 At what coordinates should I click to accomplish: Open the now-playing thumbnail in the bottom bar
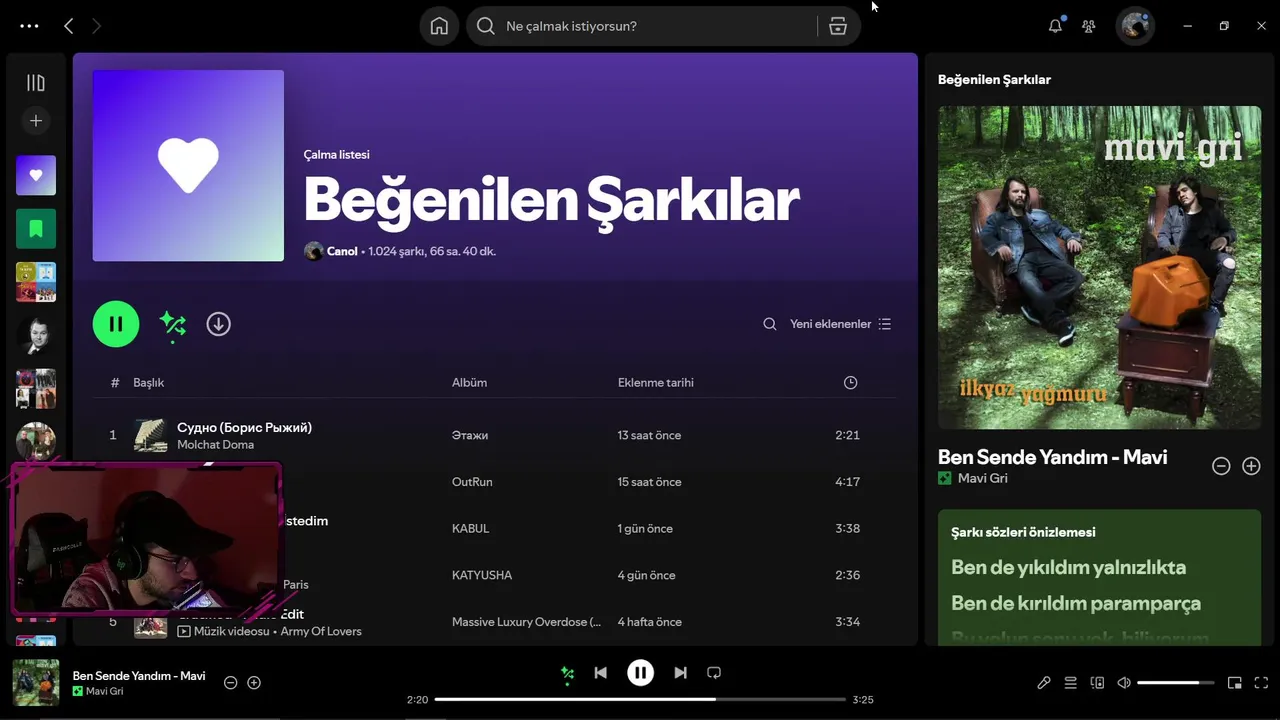click(36, 683)
